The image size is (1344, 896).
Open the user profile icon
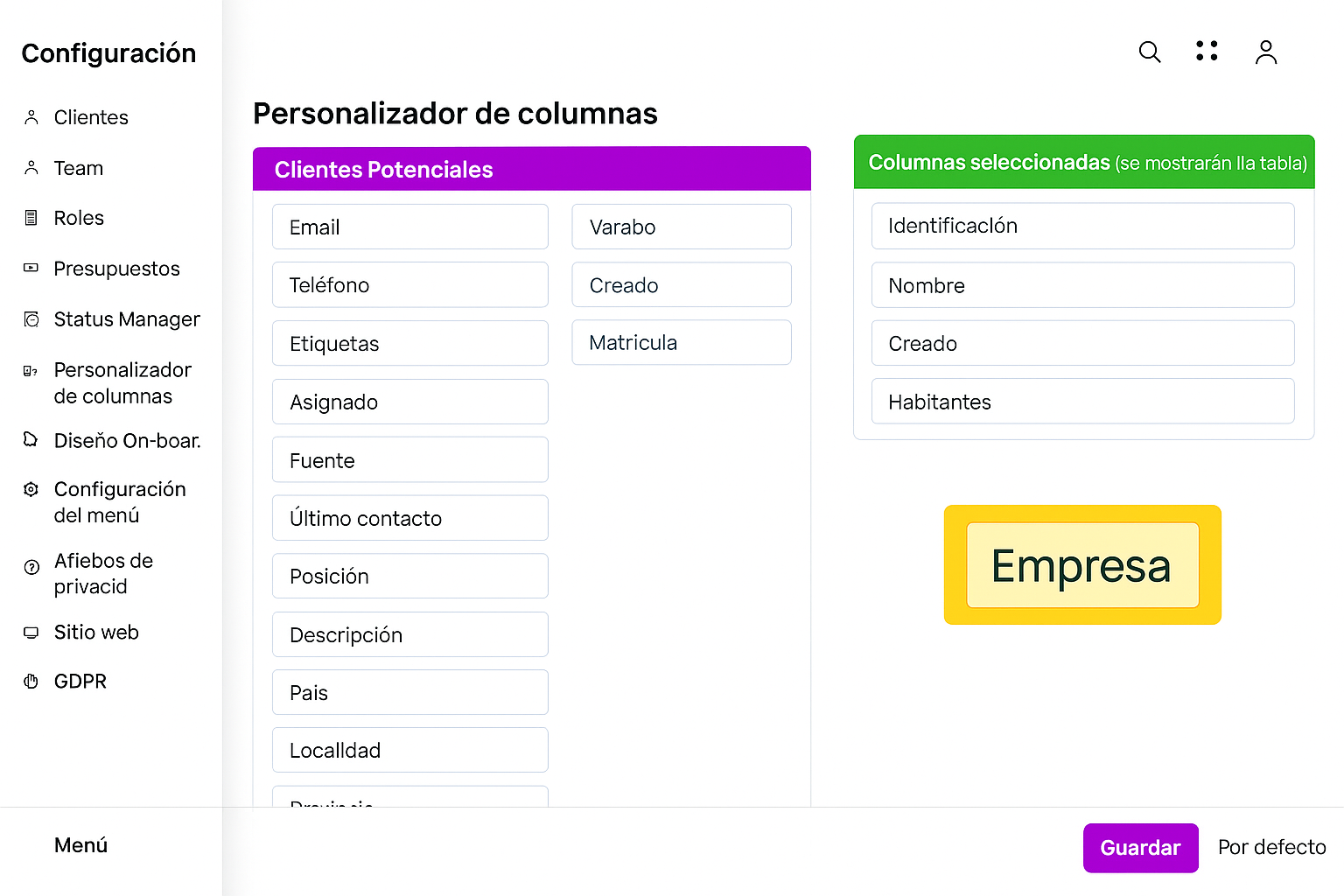click(1266, 52)
